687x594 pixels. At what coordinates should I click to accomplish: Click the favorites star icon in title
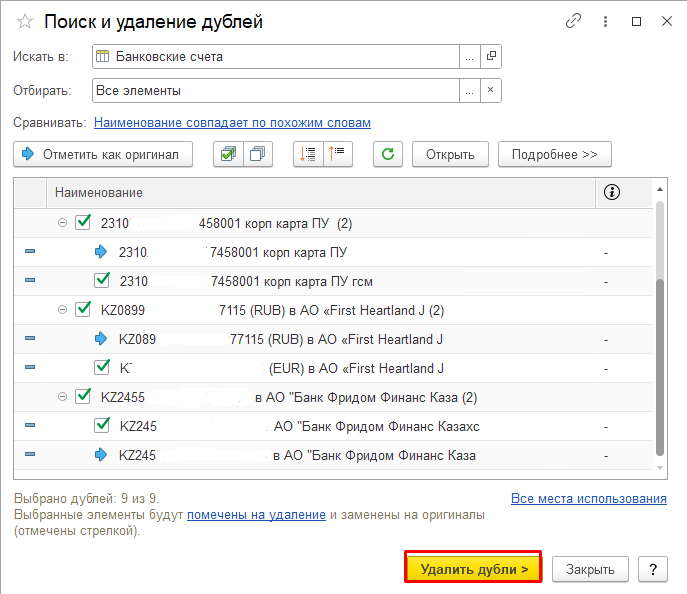[25, 22]
